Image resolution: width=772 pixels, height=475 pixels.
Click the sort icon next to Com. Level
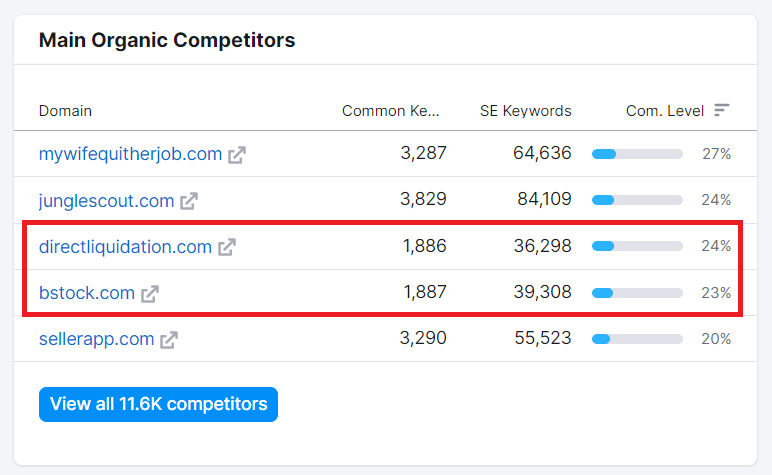[x=721, y=110]
